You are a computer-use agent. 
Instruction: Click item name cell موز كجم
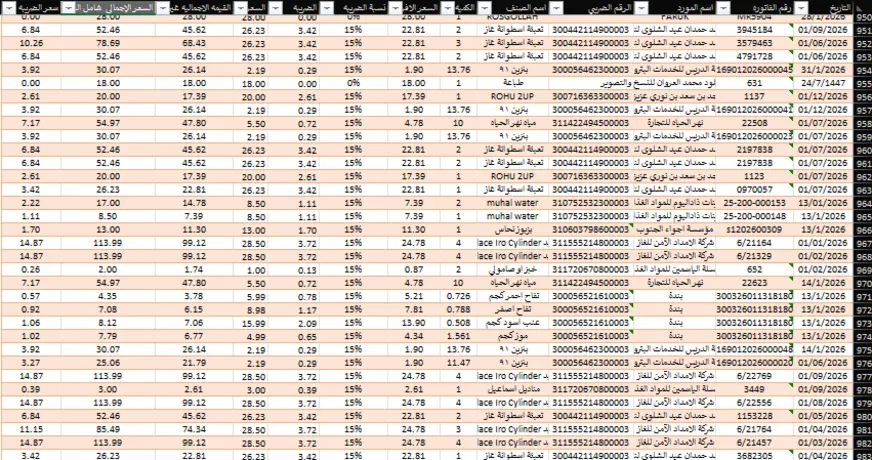pos(512,337)
